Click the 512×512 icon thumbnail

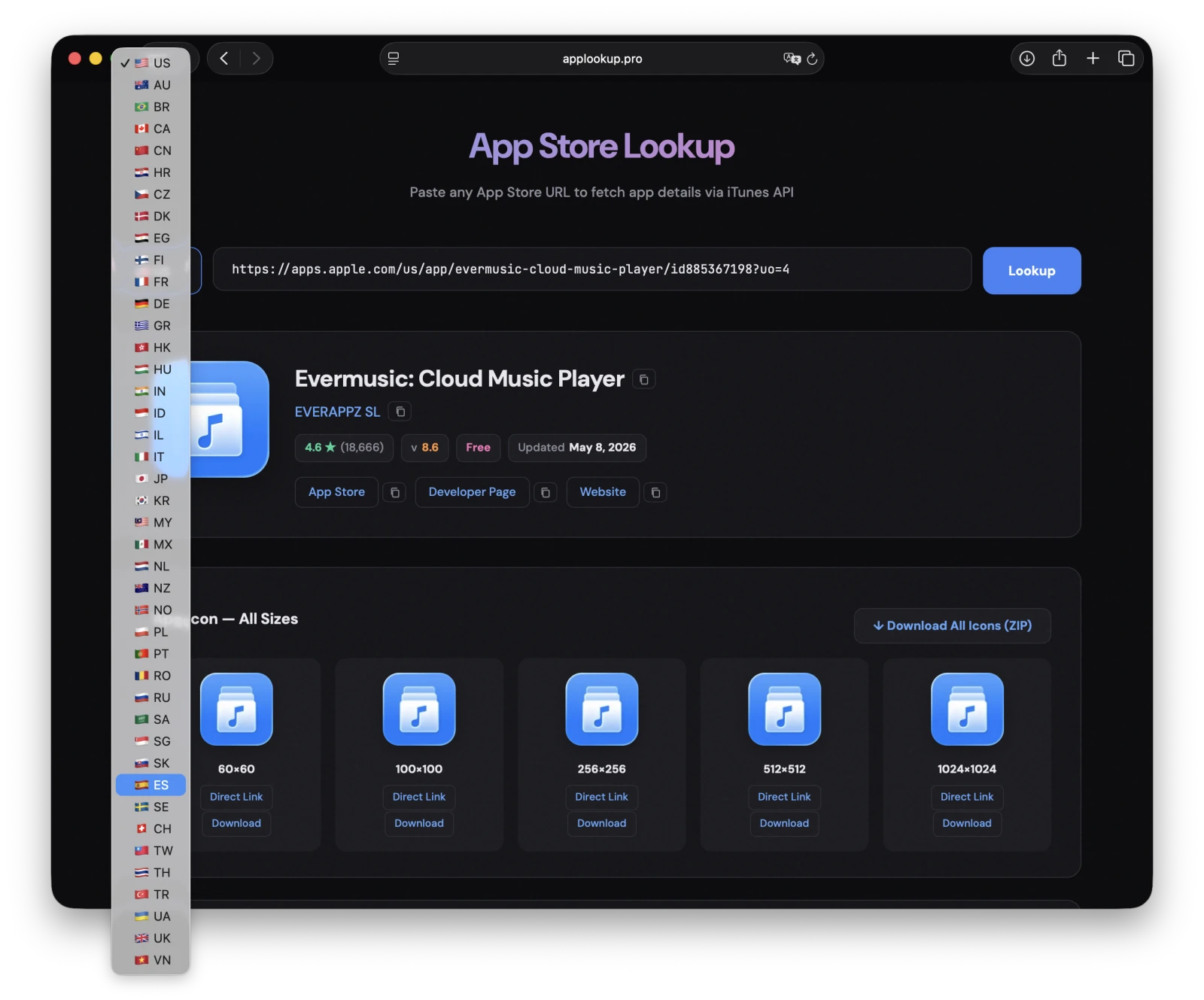pos(785,709)
